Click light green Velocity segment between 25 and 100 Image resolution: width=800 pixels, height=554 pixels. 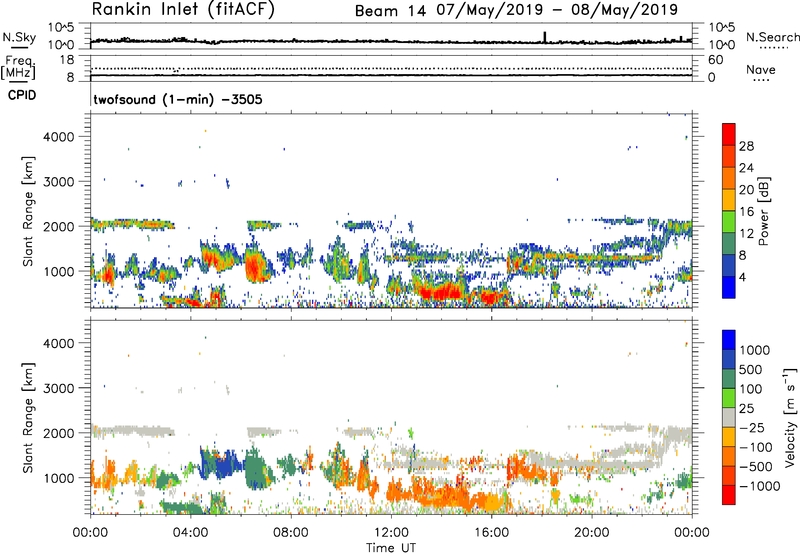pyautogui.click(x=729, y=398)
